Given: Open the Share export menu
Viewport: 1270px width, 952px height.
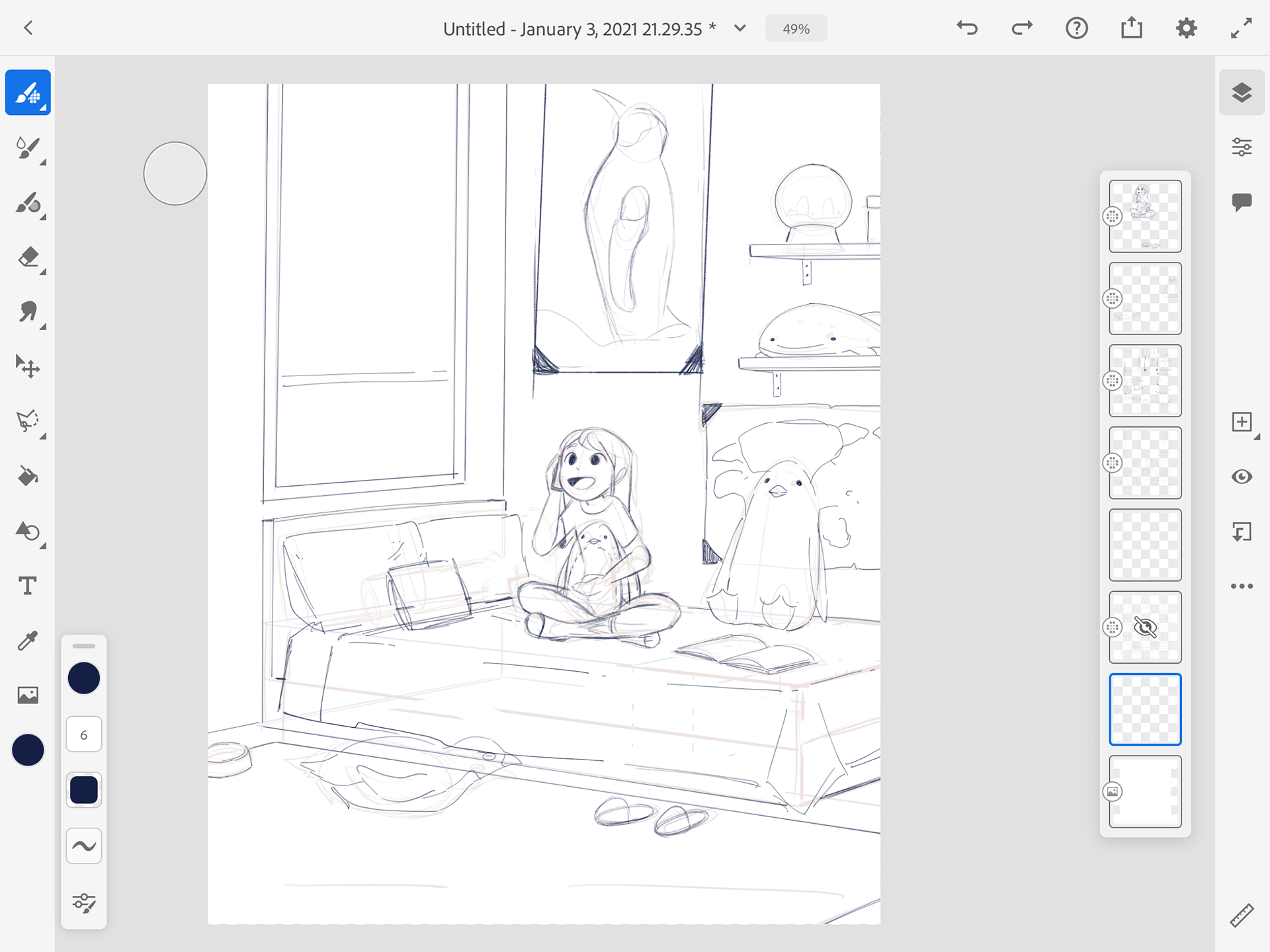Looking at the screenshot, I should coord(1132,28).
